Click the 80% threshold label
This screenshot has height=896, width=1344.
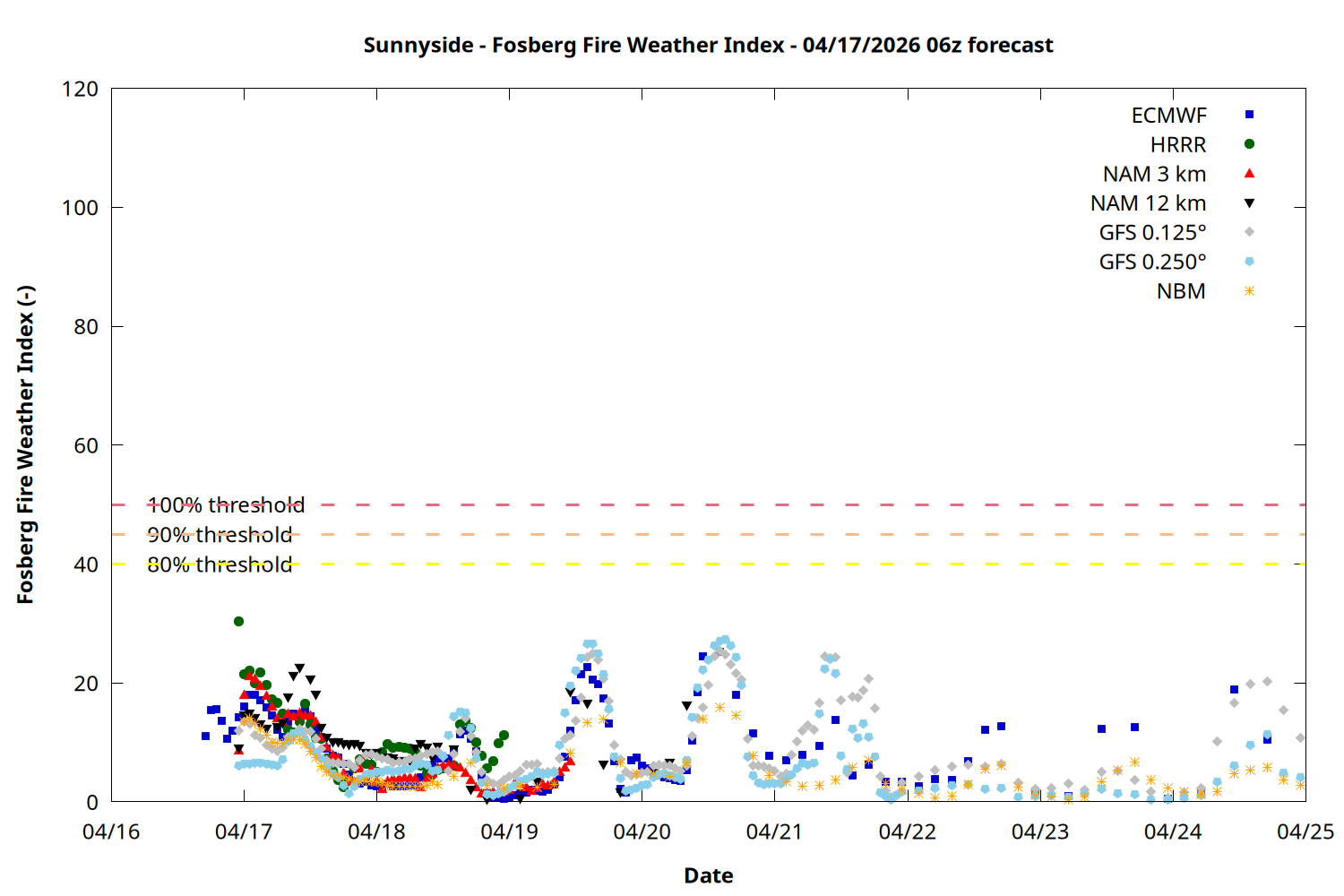[x=220, y=564]
